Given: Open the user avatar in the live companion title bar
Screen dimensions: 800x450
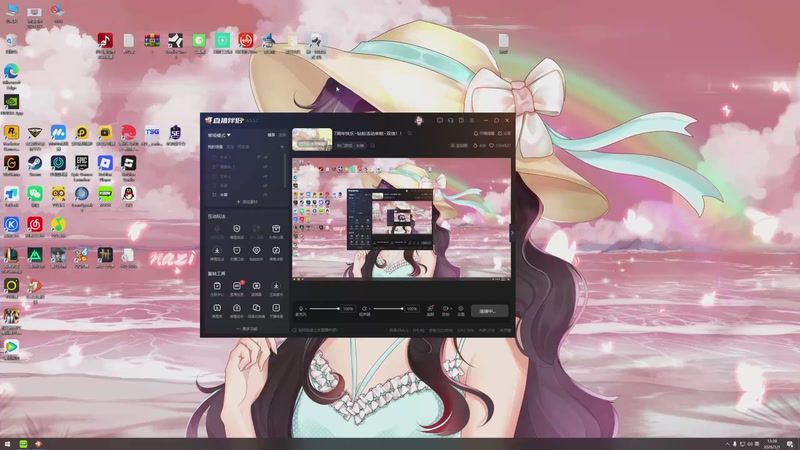Looking at the screenshot, I should tap(419, 120).
